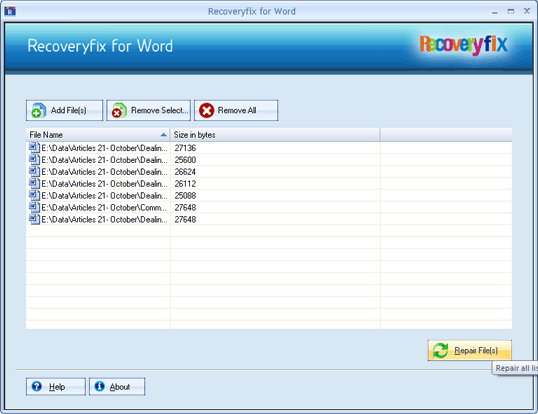Click the Word document icon of file sized 27136
The height and width of the screenshot is (414, 538).
34,148
